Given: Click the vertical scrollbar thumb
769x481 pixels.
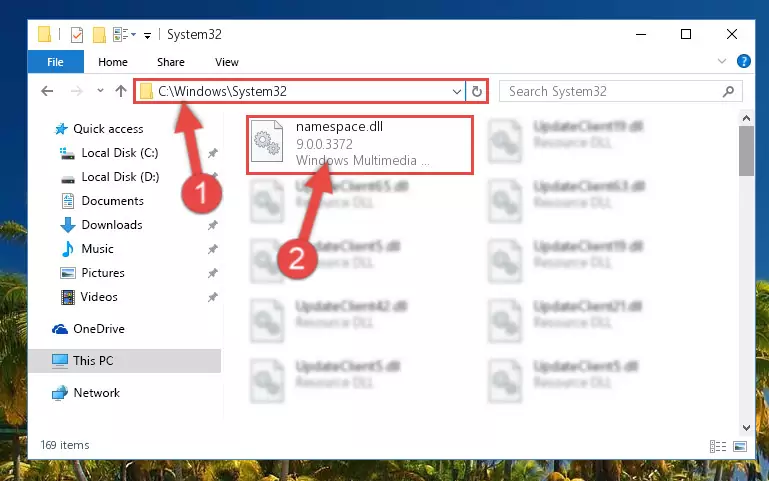Looking at the screenshot, I should click(x=746, y=151).
